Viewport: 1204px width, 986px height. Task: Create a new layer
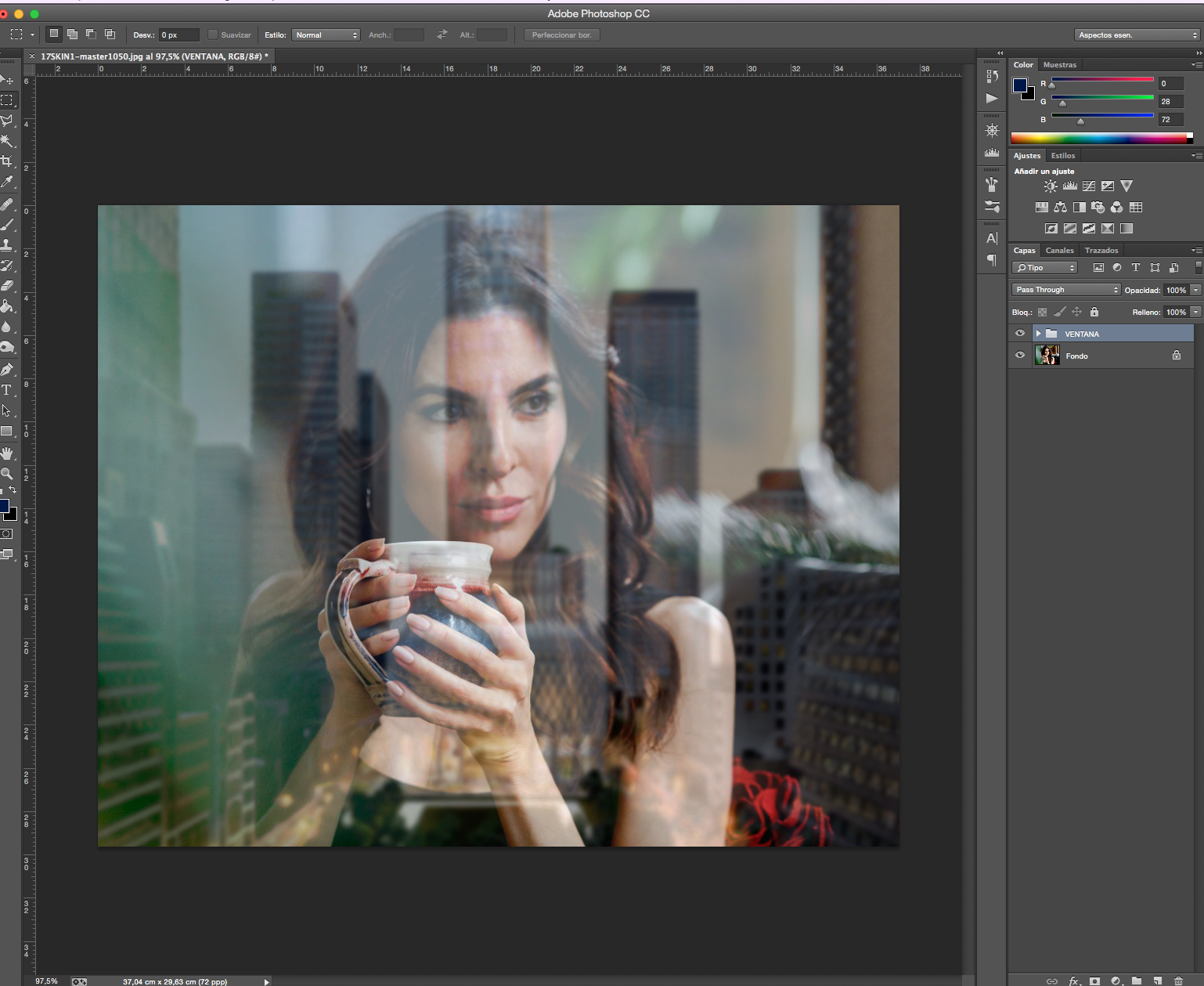click(1157, 981)
